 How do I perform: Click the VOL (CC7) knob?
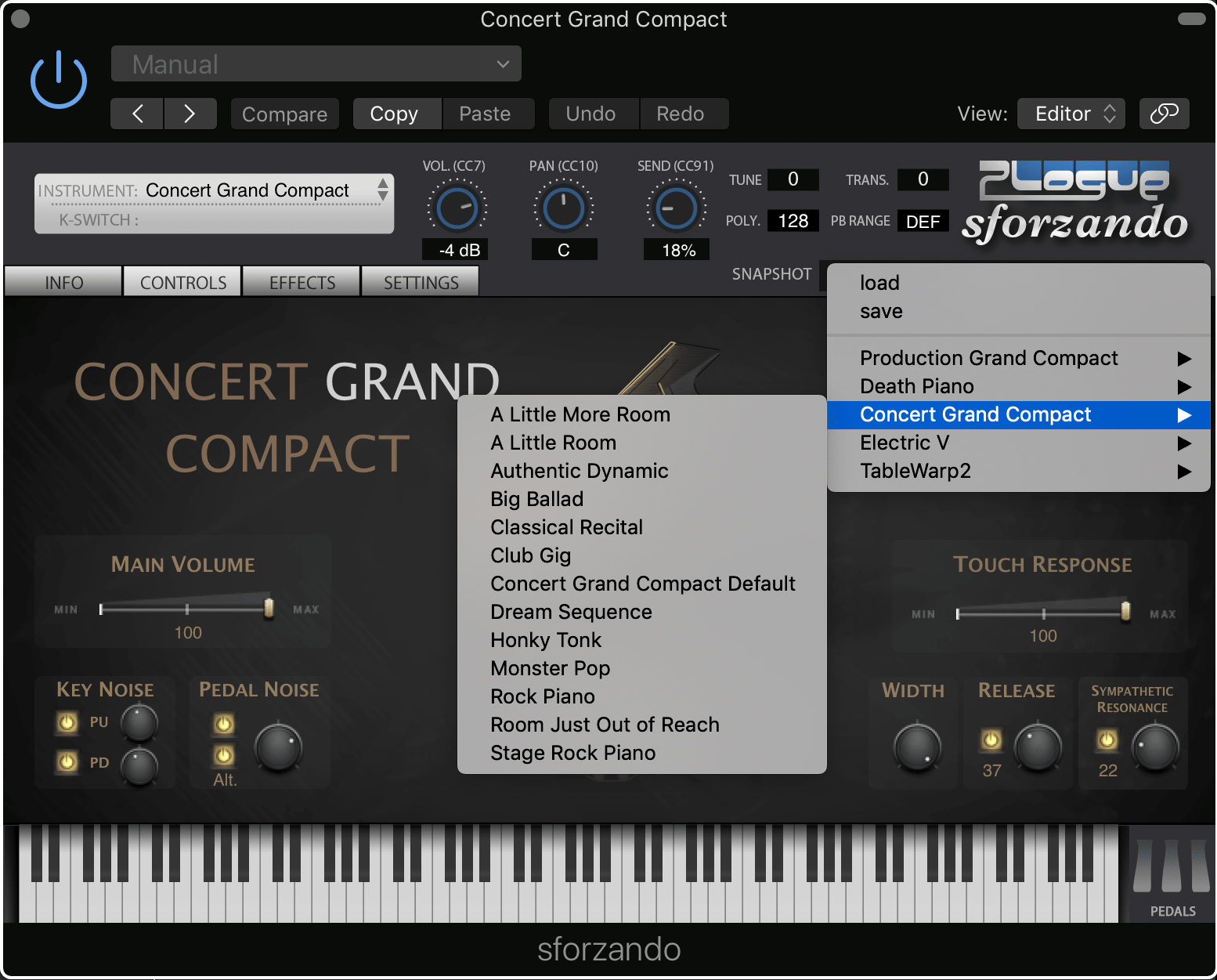coord(457,208)
